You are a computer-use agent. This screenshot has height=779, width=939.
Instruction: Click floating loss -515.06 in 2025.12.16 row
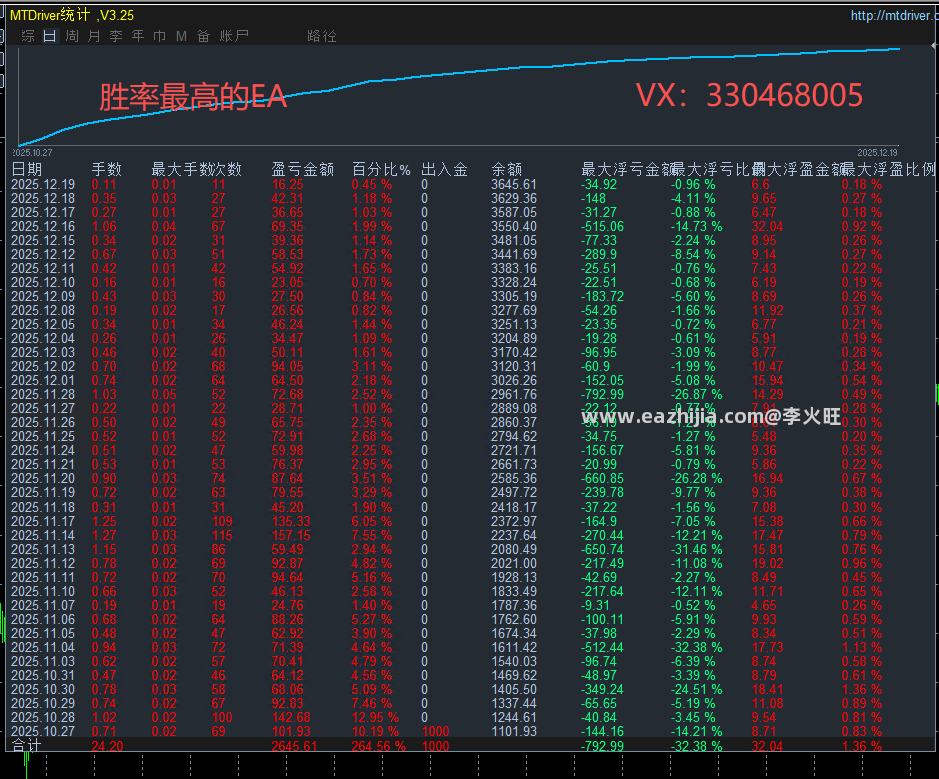[x=602, y=226]
